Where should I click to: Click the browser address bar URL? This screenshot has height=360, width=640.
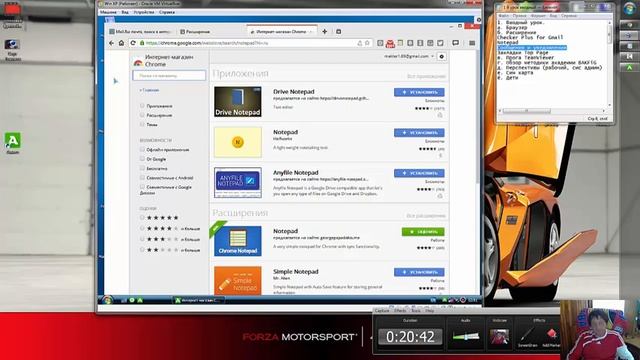point(207,43)
